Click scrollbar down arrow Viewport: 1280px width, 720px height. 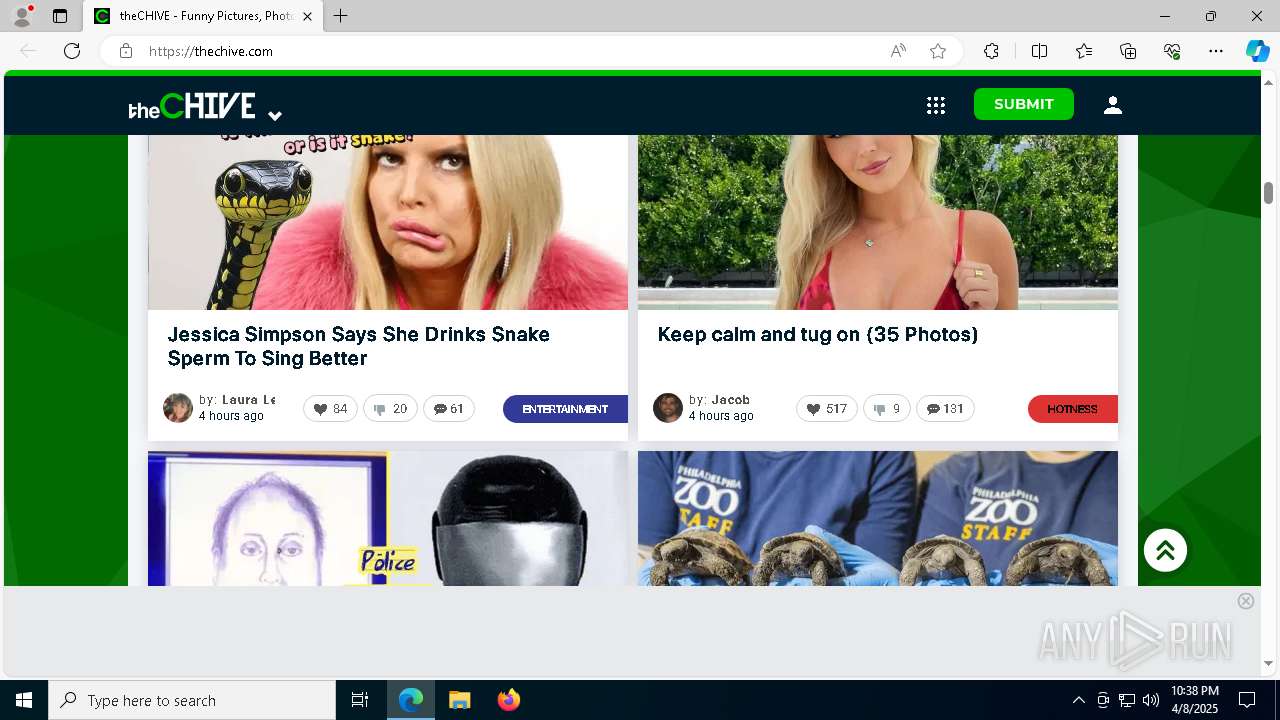tap(1268, 663)
